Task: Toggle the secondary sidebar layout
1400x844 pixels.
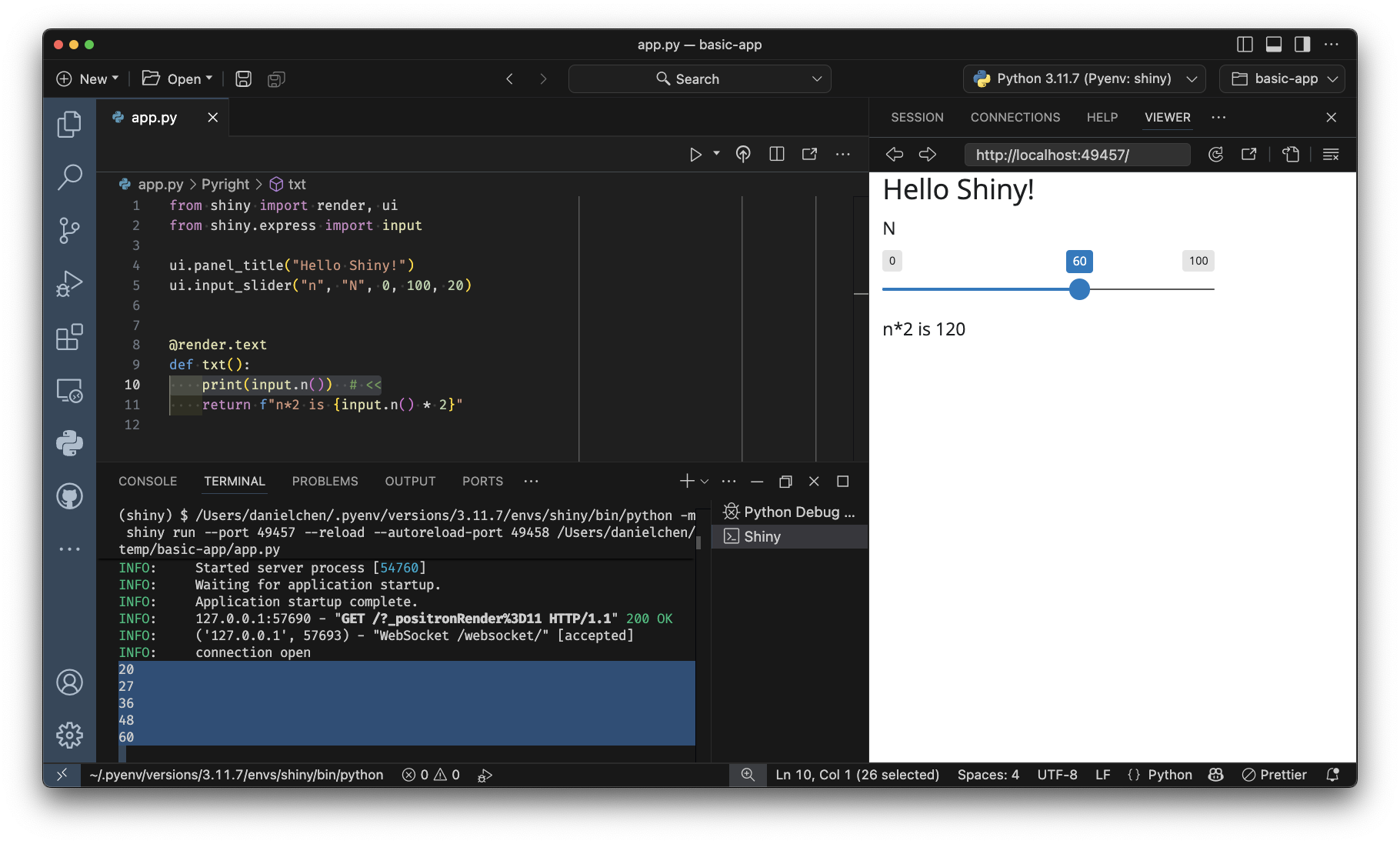Action: point(1302,45)
